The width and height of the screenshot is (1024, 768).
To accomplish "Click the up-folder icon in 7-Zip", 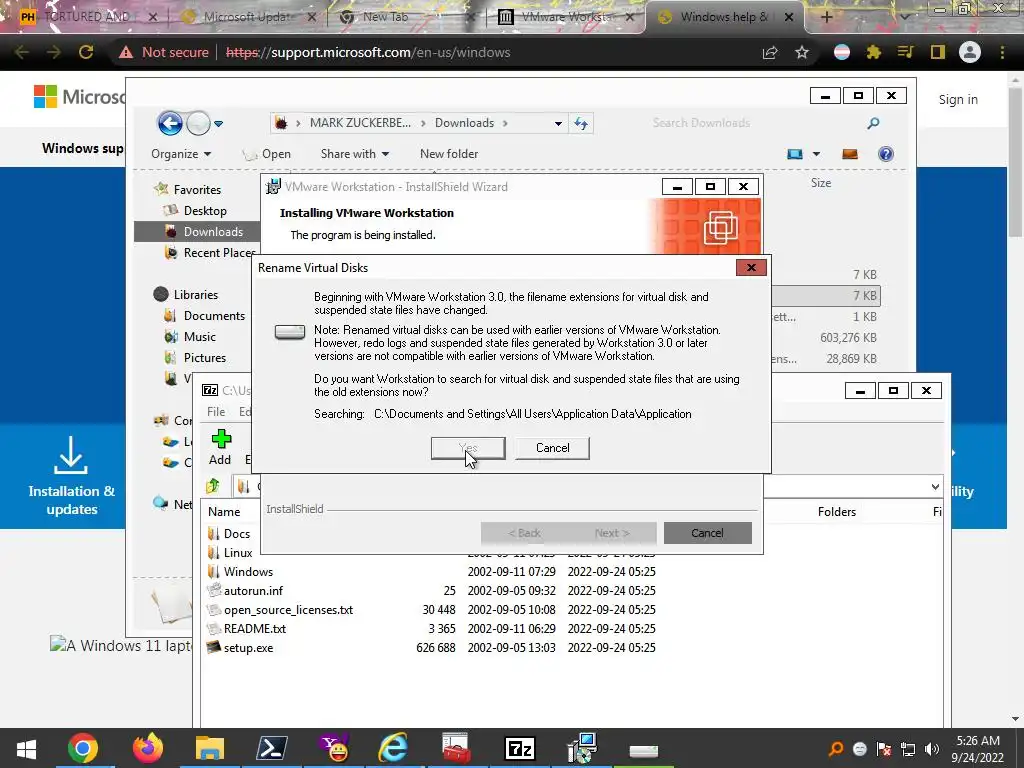I will [x=213, y=486].
